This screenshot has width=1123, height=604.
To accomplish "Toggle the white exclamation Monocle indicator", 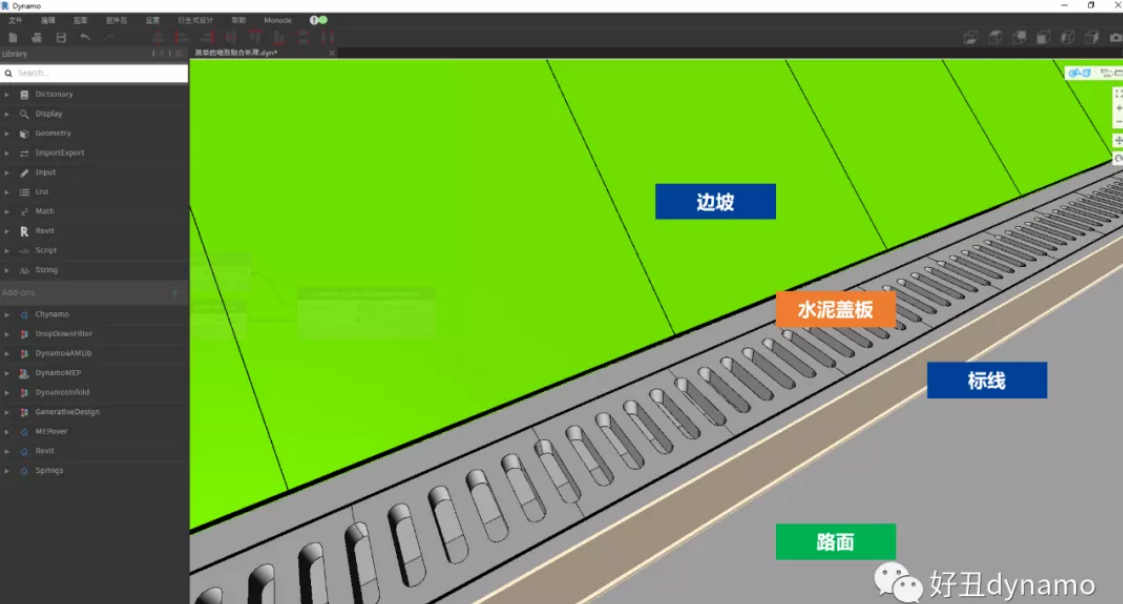I will coord(314,20).
